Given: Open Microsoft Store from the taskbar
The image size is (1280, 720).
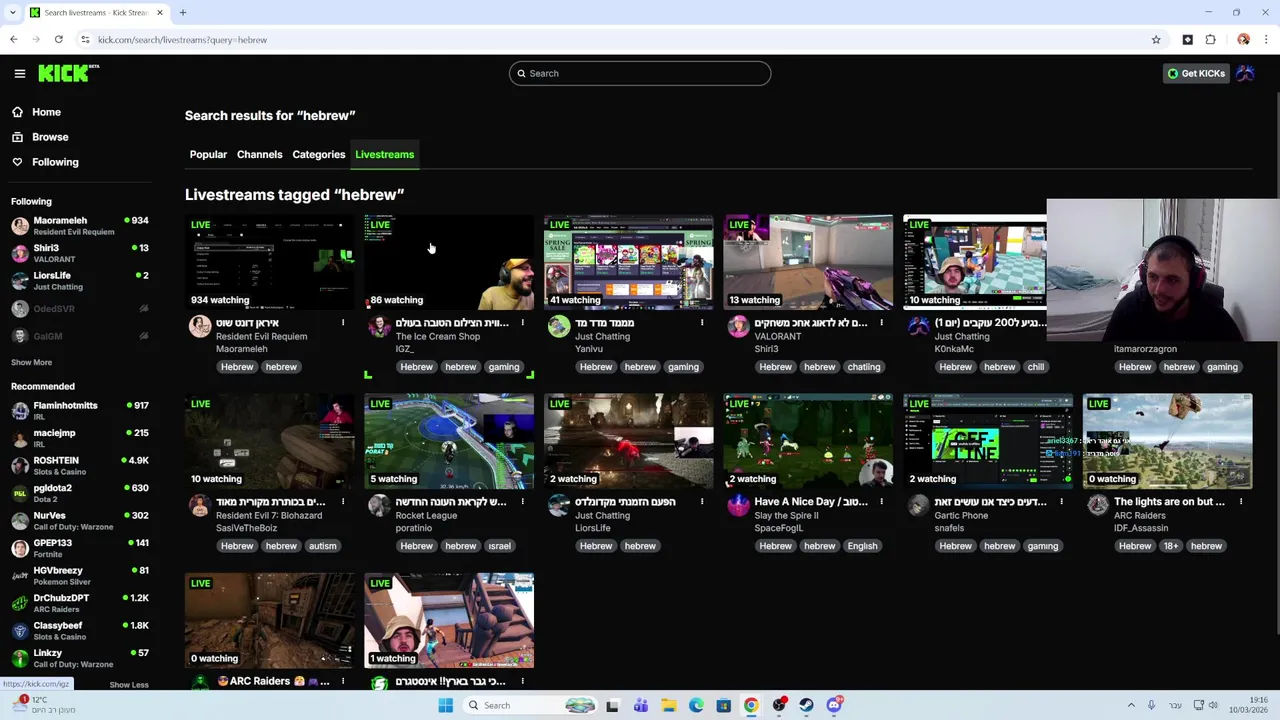Looking at the screenshot, I should [723, 705].
